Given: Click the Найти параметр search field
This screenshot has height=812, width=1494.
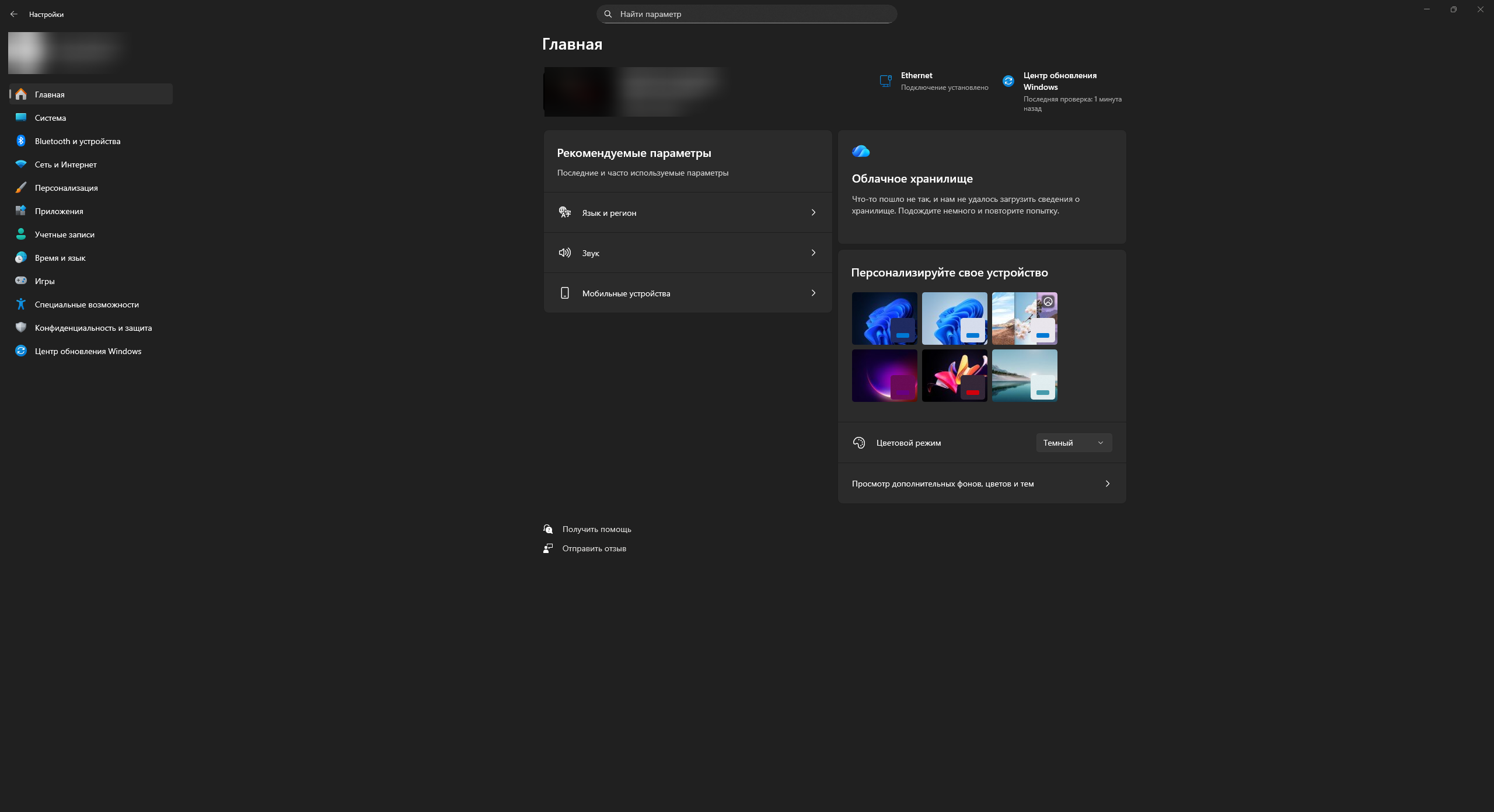Looking at the screenshot, I should pos(747,14).
